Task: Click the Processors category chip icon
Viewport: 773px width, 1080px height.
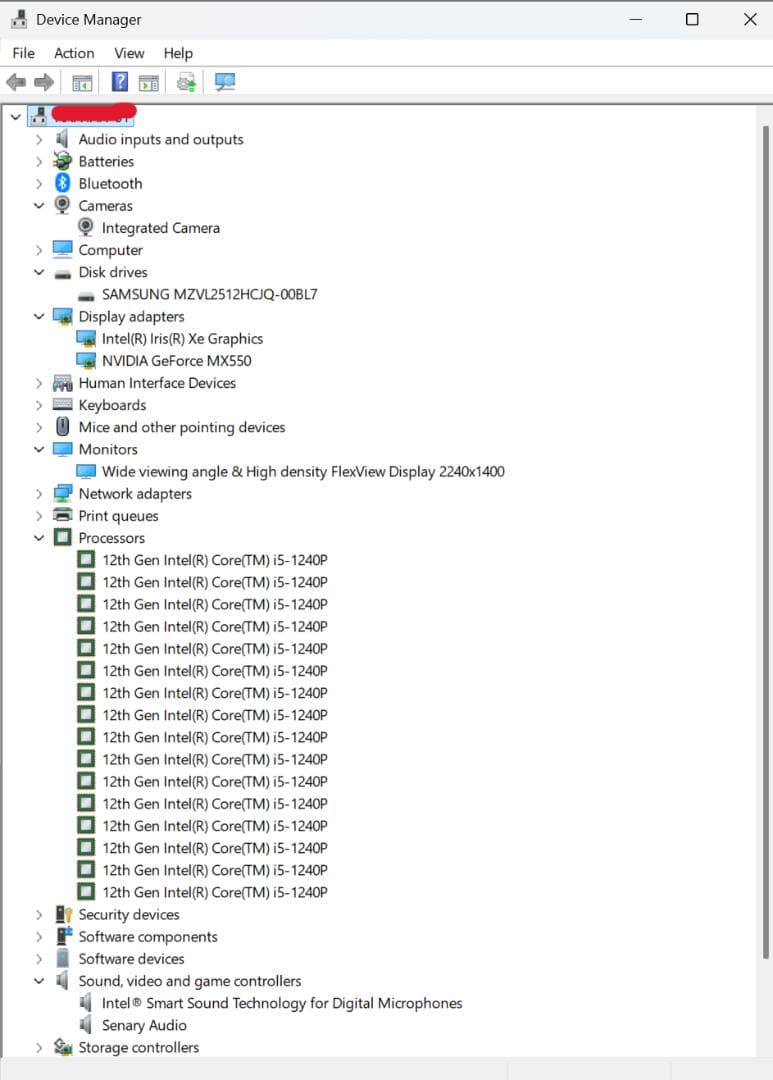Action: tap(63, 537)
